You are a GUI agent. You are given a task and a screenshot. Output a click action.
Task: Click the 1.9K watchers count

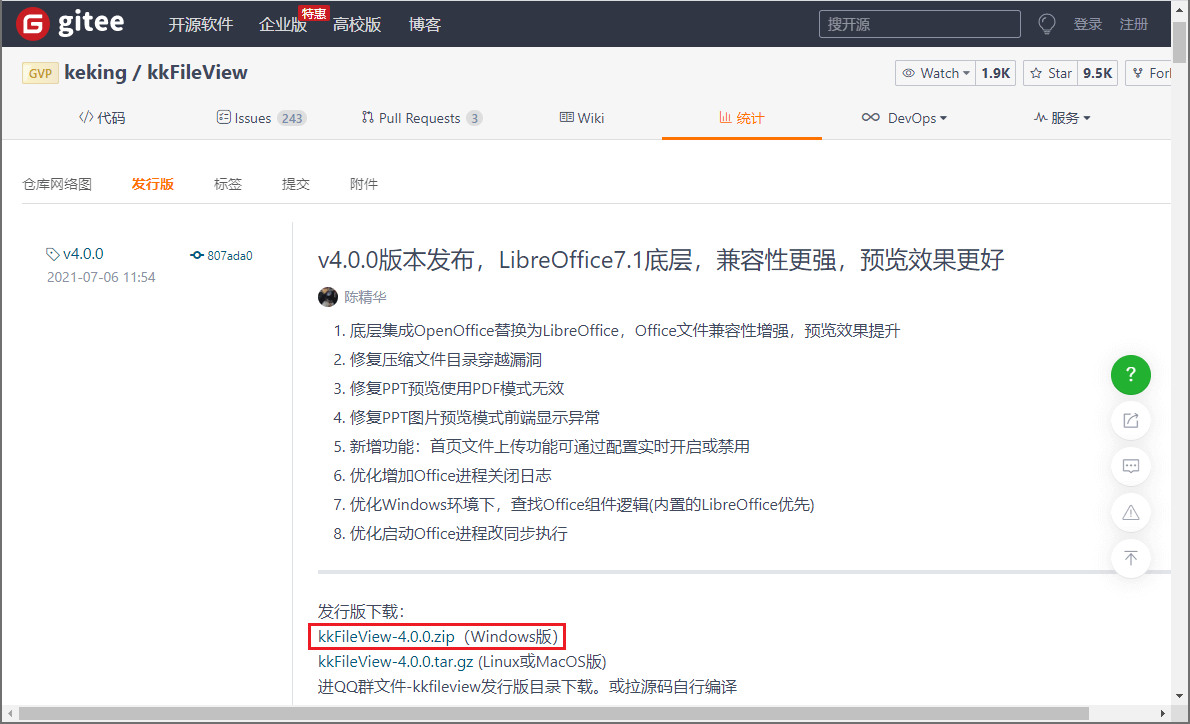[x=995, y=73]
